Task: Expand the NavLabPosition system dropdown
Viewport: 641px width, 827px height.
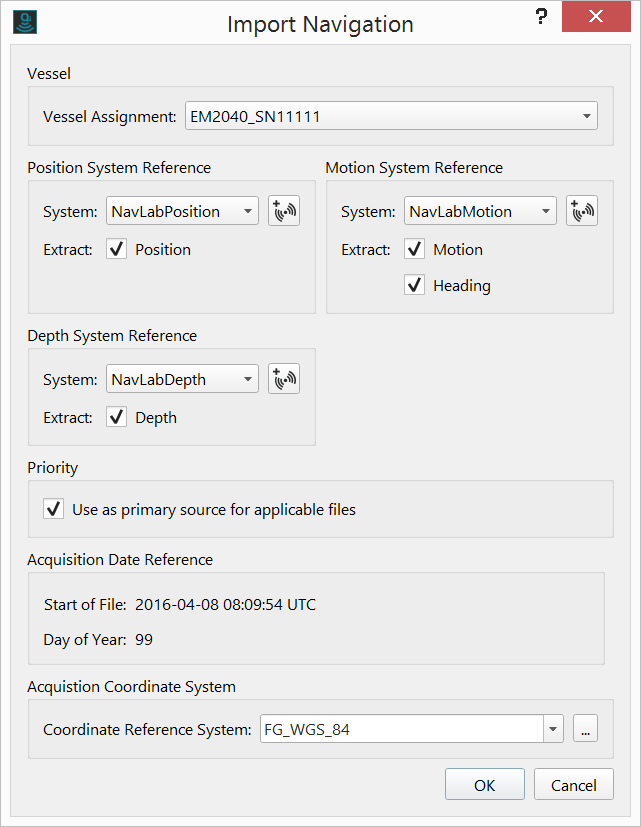Action: click(182, 211)
